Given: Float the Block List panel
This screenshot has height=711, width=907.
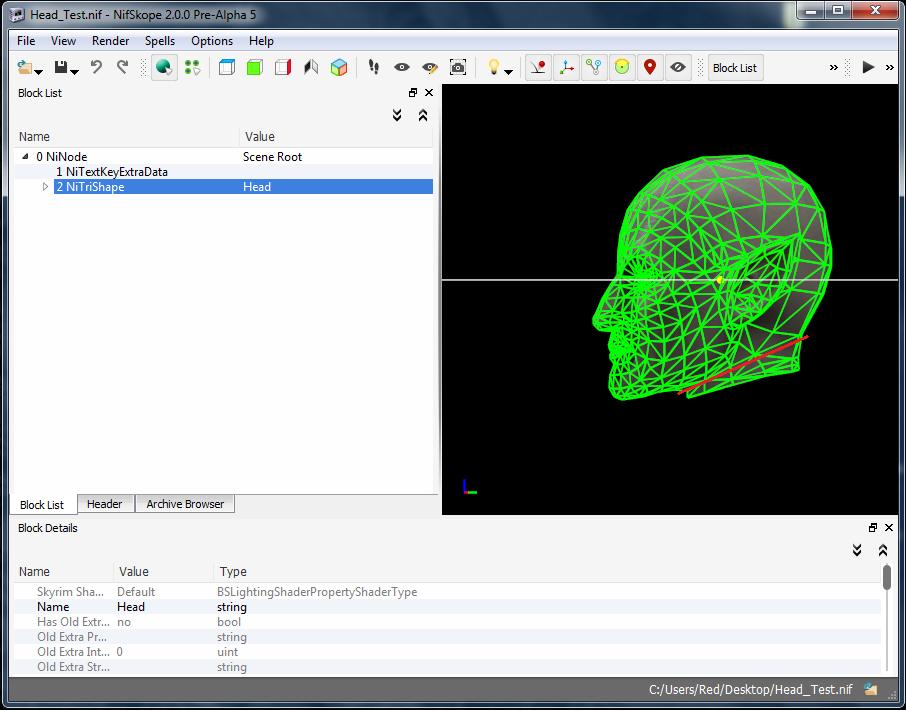Looking at the screenshot, I should [413, 93].
